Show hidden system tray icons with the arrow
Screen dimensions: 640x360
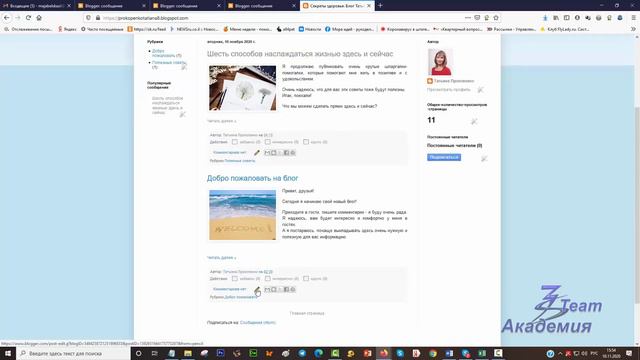pyautogui.click(x=560, y=353)
